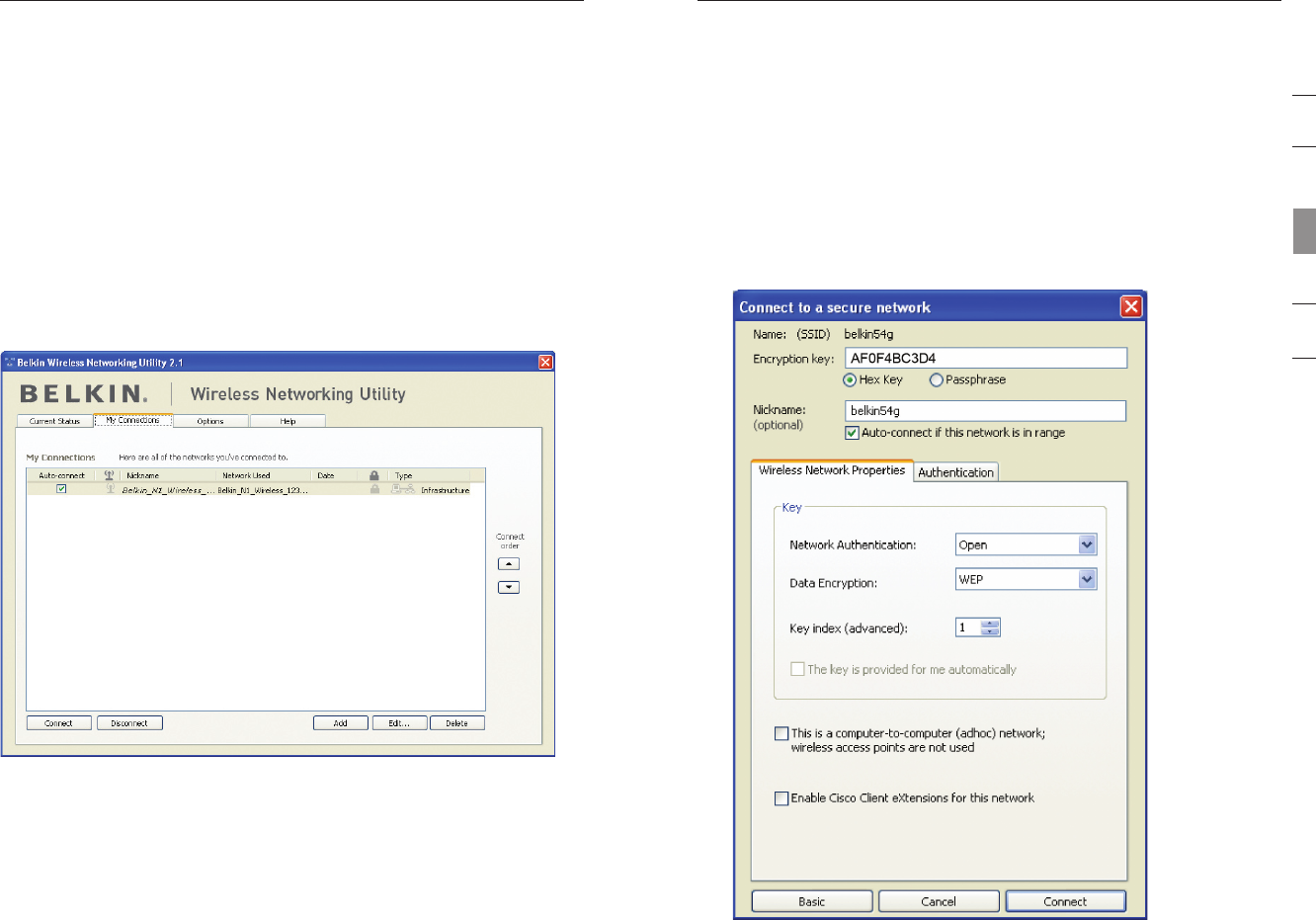Increase the Key index value
The image size is (1316, 920).
pos(991,624)
